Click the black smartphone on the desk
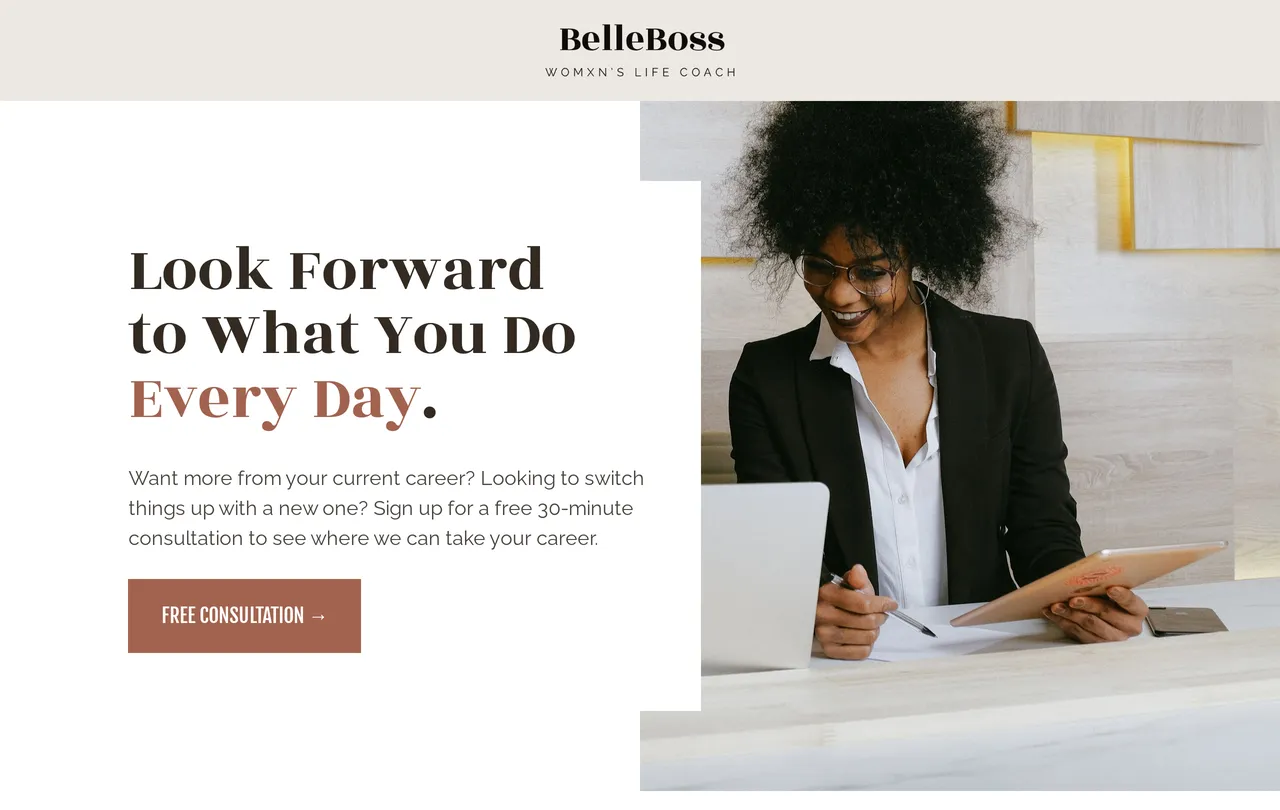 point(1186,621)
